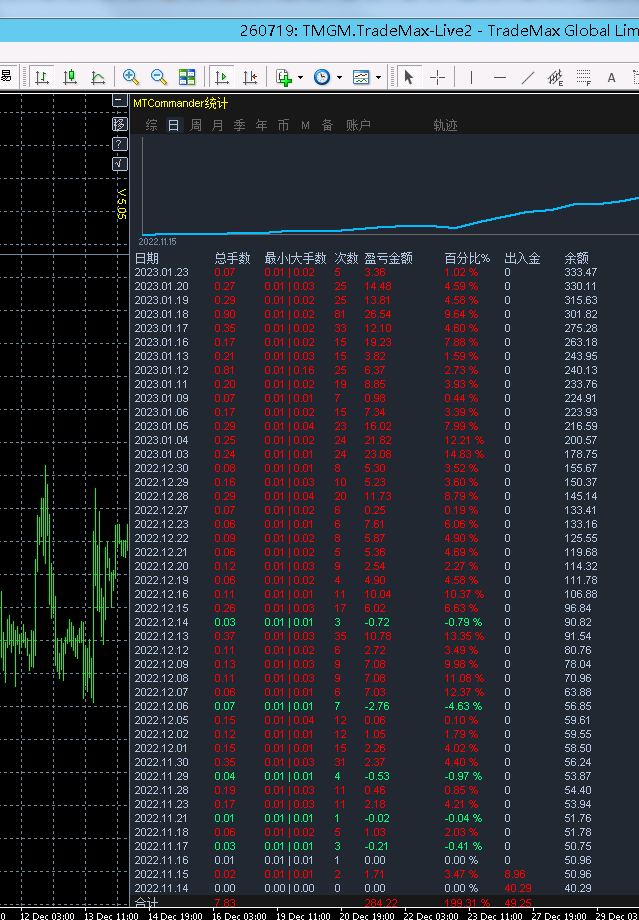Open the chart templates icon
Viewport: 639px width, 920px height.
pos(361,77)
